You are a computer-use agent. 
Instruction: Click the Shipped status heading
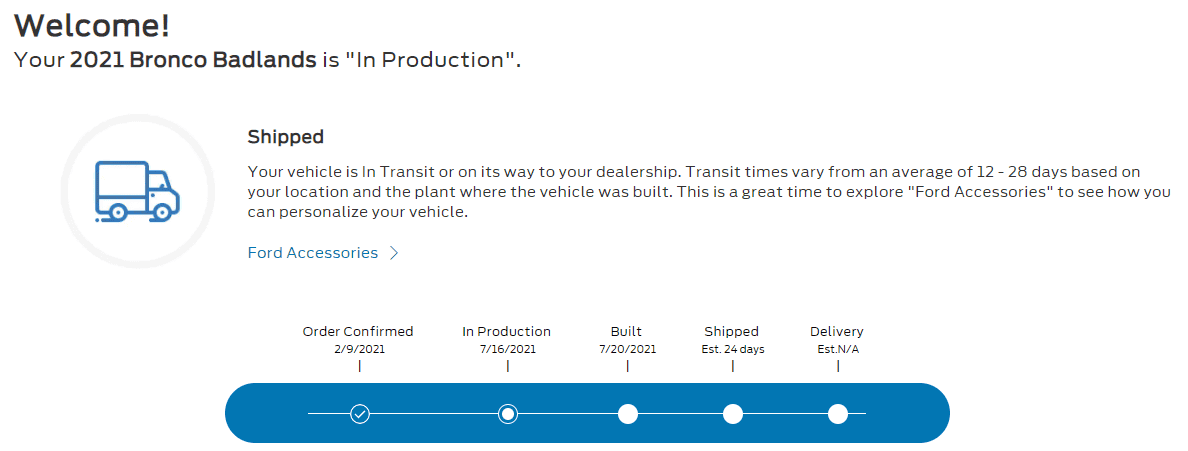286,137
